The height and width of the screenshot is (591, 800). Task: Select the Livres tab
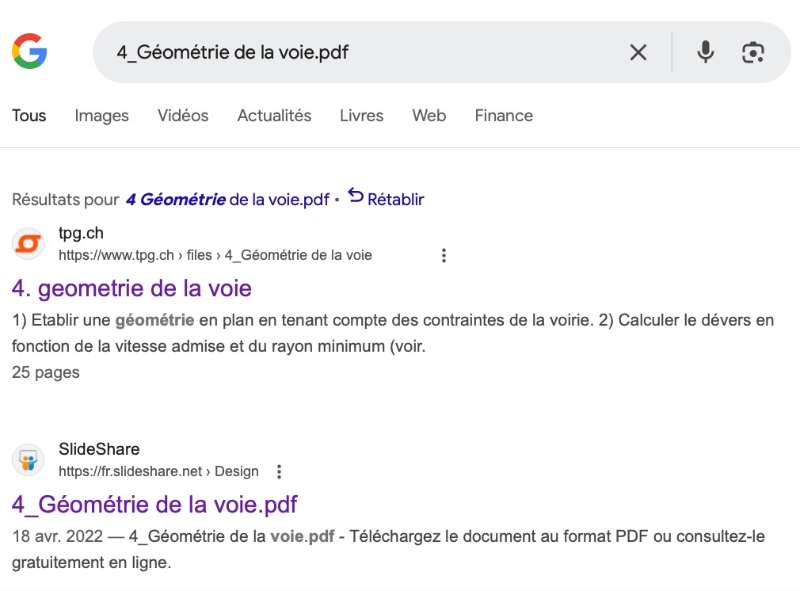pyautogui.click(x=361, y=116)
